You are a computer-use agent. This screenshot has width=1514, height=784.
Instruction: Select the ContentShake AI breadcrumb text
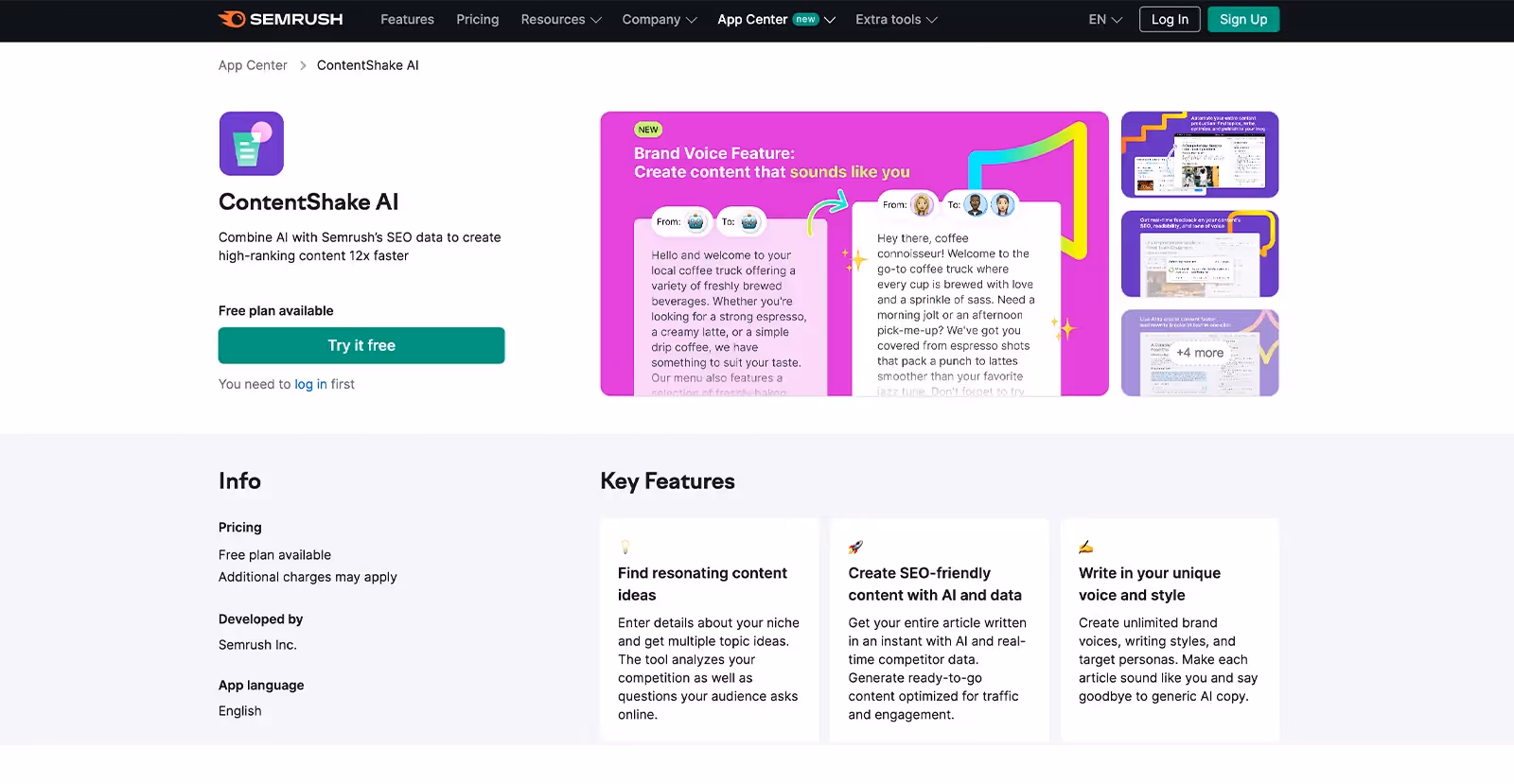tap(367, 65)
